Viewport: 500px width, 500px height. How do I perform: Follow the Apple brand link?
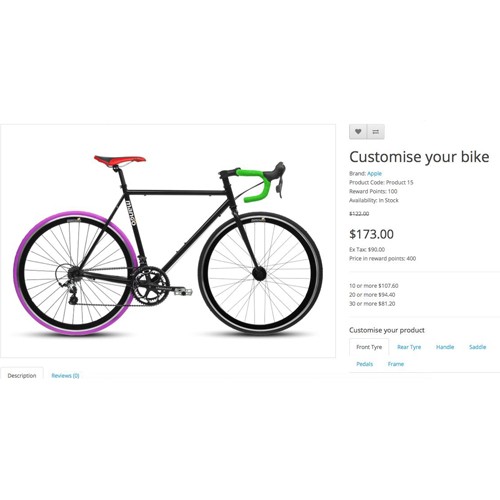tap(374, 173)
